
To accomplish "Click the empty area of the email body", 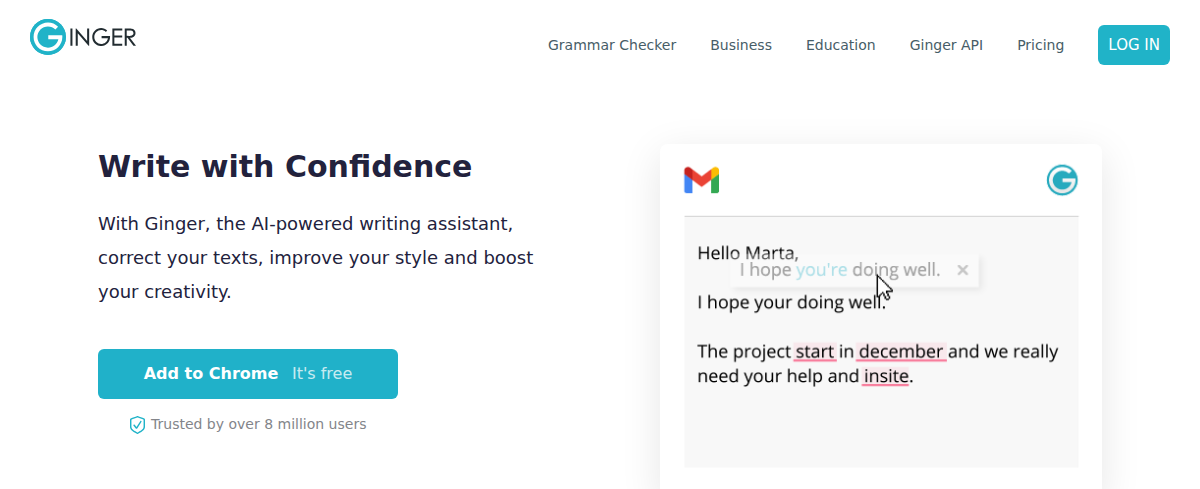I will (x=880, y=430).
